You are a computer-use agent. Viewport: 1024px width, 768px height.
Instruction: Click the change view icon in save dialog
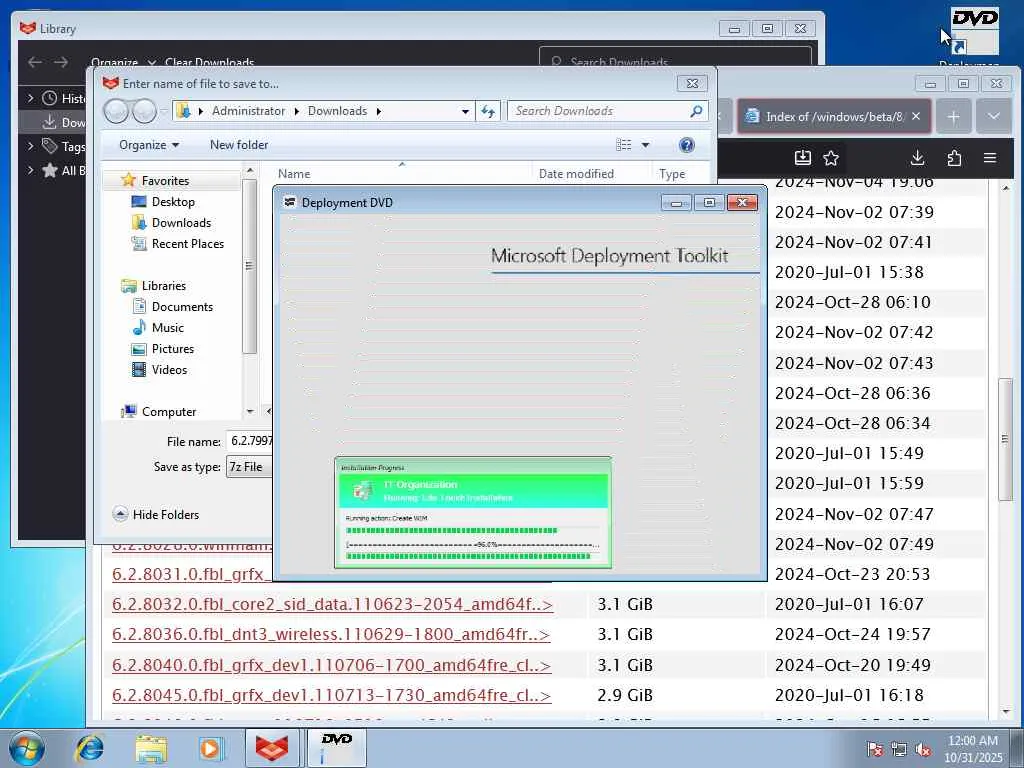(624, 144)
